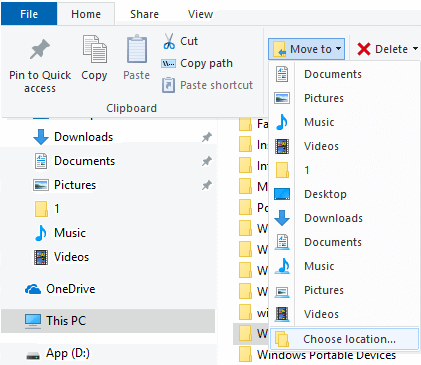Select App (D:) label in navigation pane
Viewport: 421px width, 365px height.
pyautogui.click(x=68, y=353)
